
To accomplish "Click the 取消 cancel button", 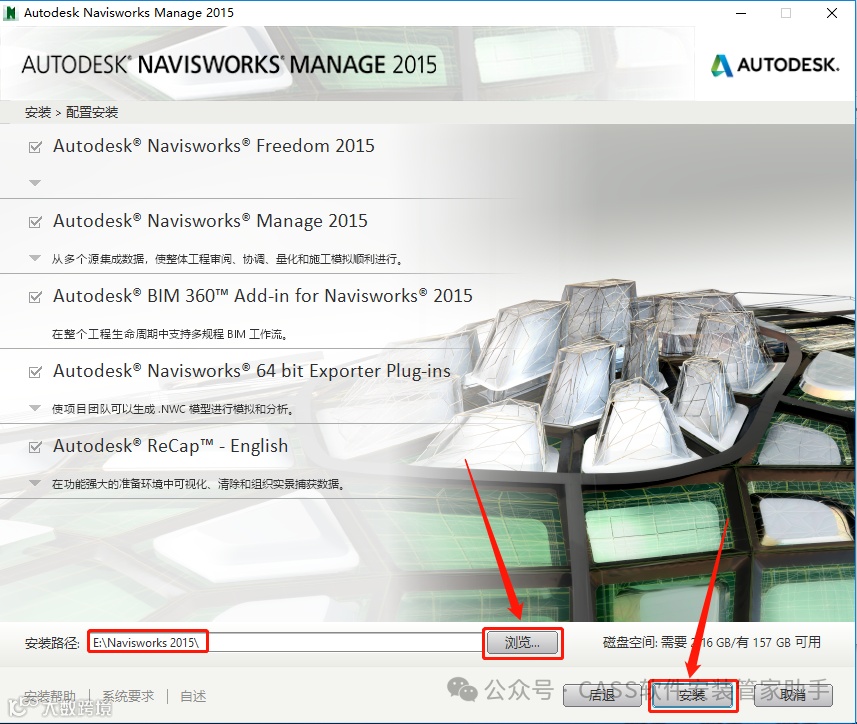I will 793,695.
